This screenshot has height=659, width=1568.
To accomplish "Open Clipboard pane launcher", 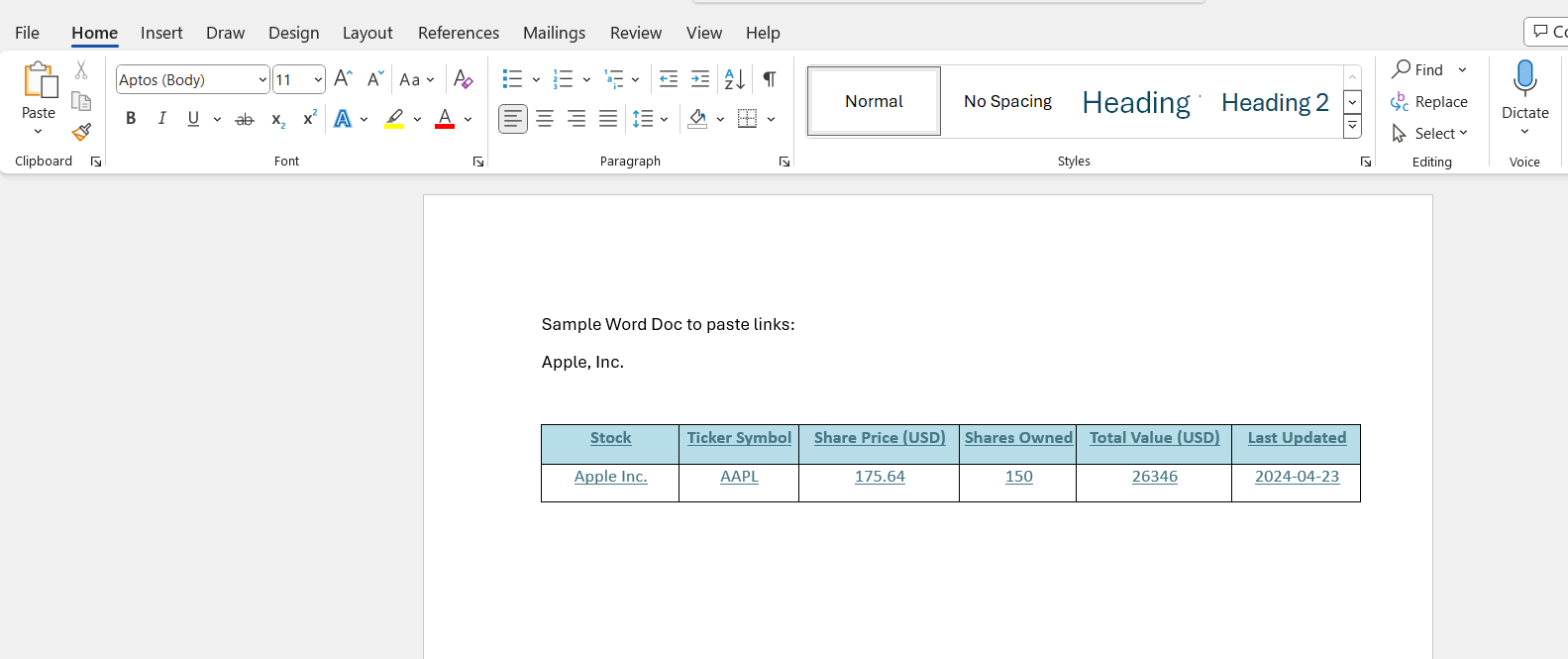I will pyautogui.click(x=96, y=162).
